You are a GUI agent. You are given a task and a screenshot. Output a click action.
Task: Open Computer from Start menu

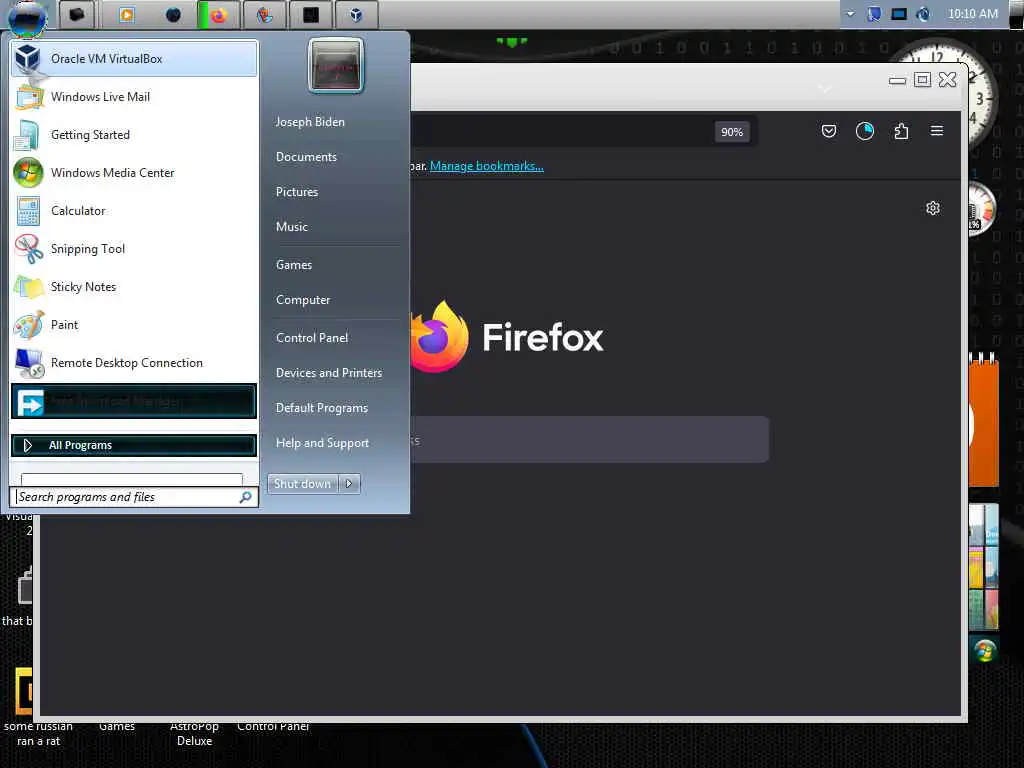coord(303,300)
